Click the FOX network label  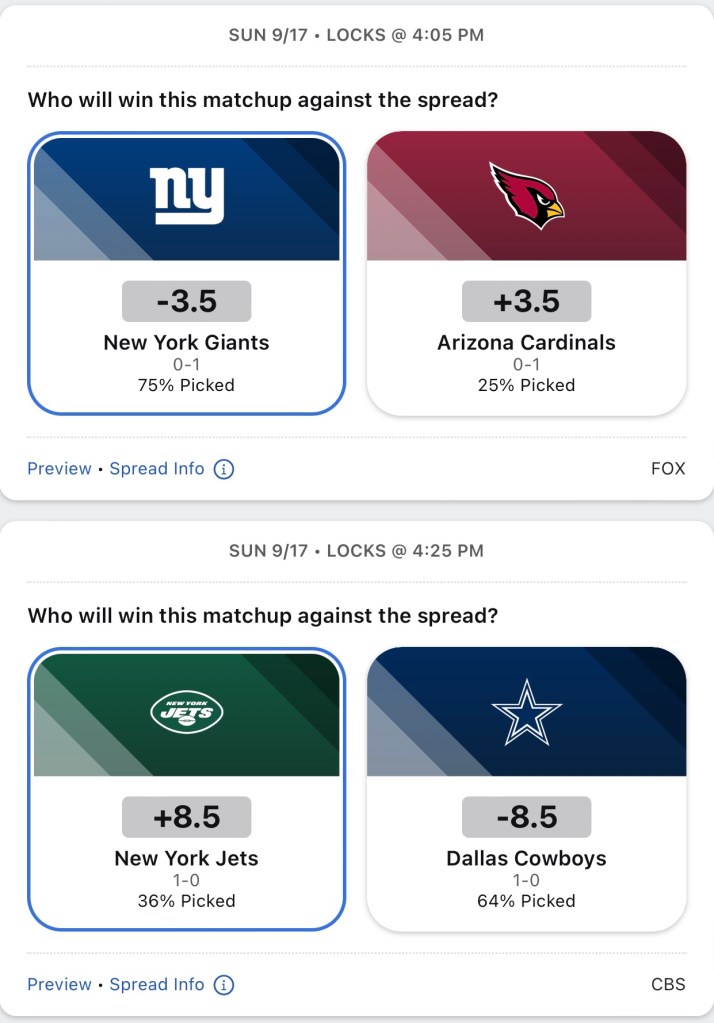click(668, 469)
